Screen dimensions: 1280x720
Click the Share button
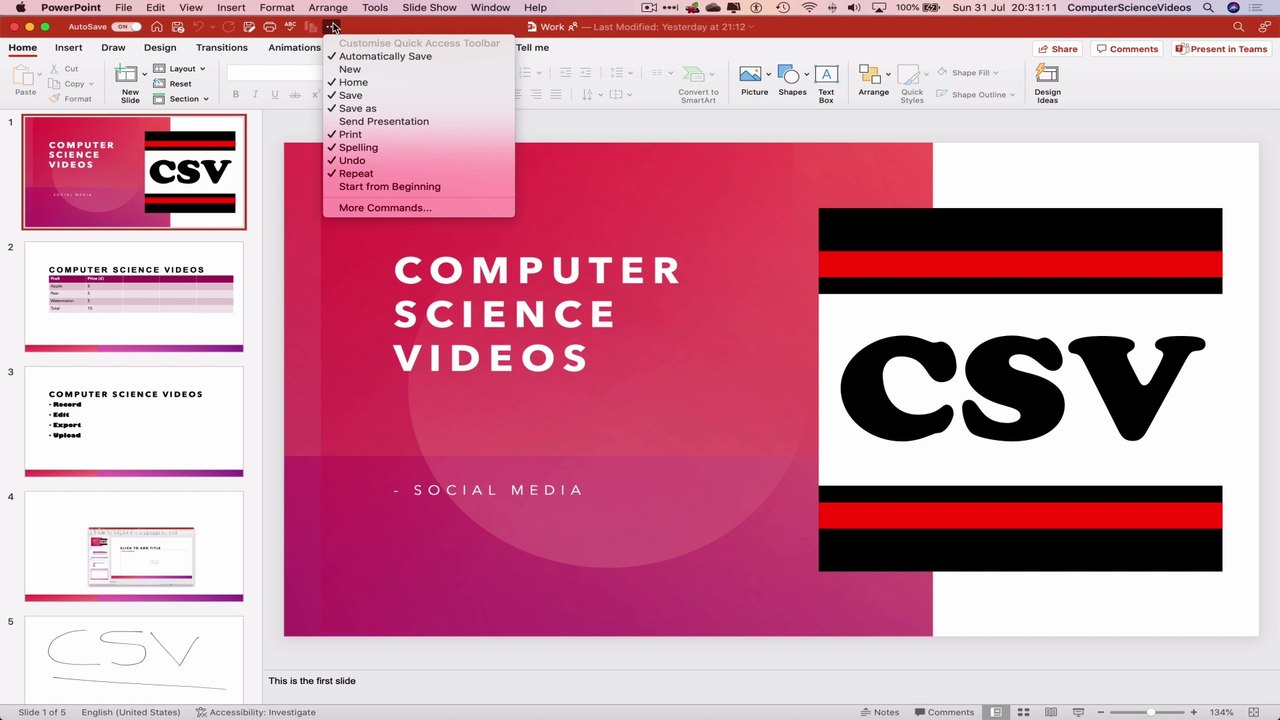(1058, 49)
